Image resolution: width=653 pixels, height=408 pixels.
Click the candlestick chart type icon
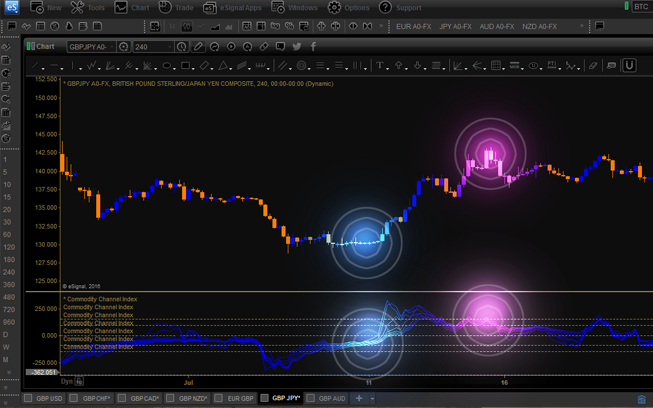[187, 27]
